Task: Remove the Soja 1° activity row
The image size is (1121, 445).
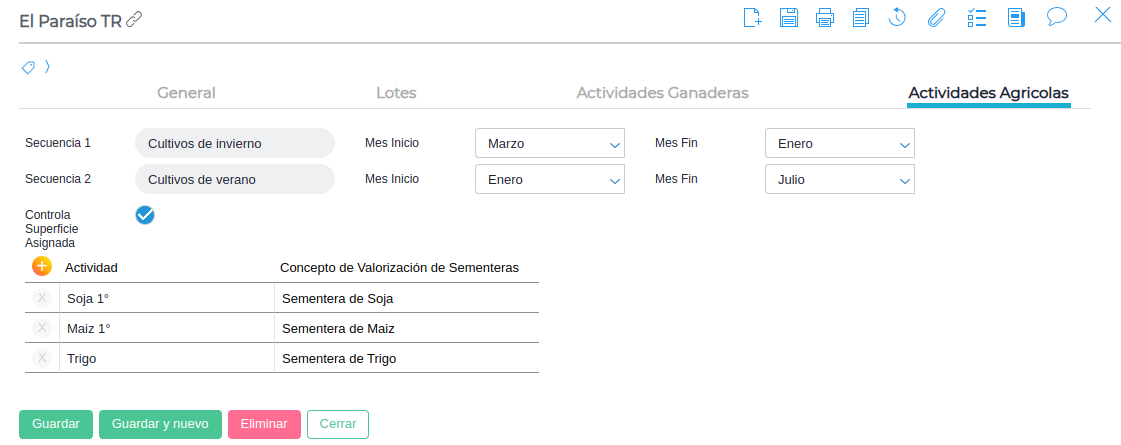Action: point(42,298)
